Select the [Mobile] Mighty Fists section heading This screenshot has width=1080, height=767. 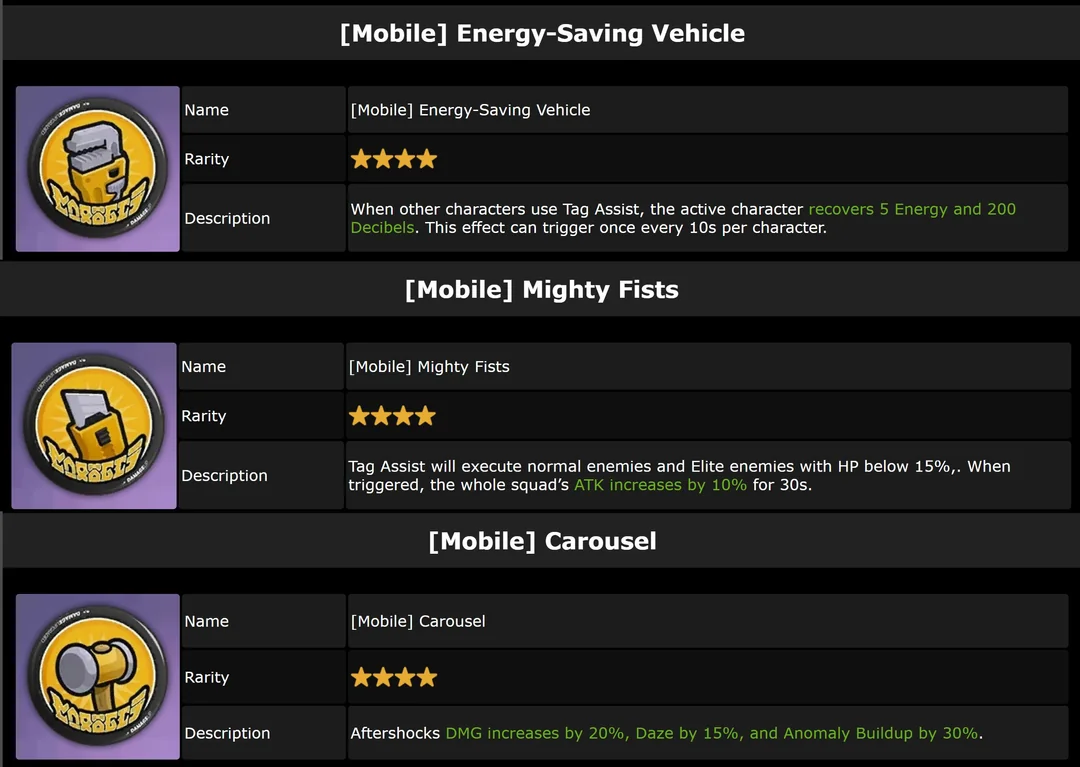click(x=542, y=289)
